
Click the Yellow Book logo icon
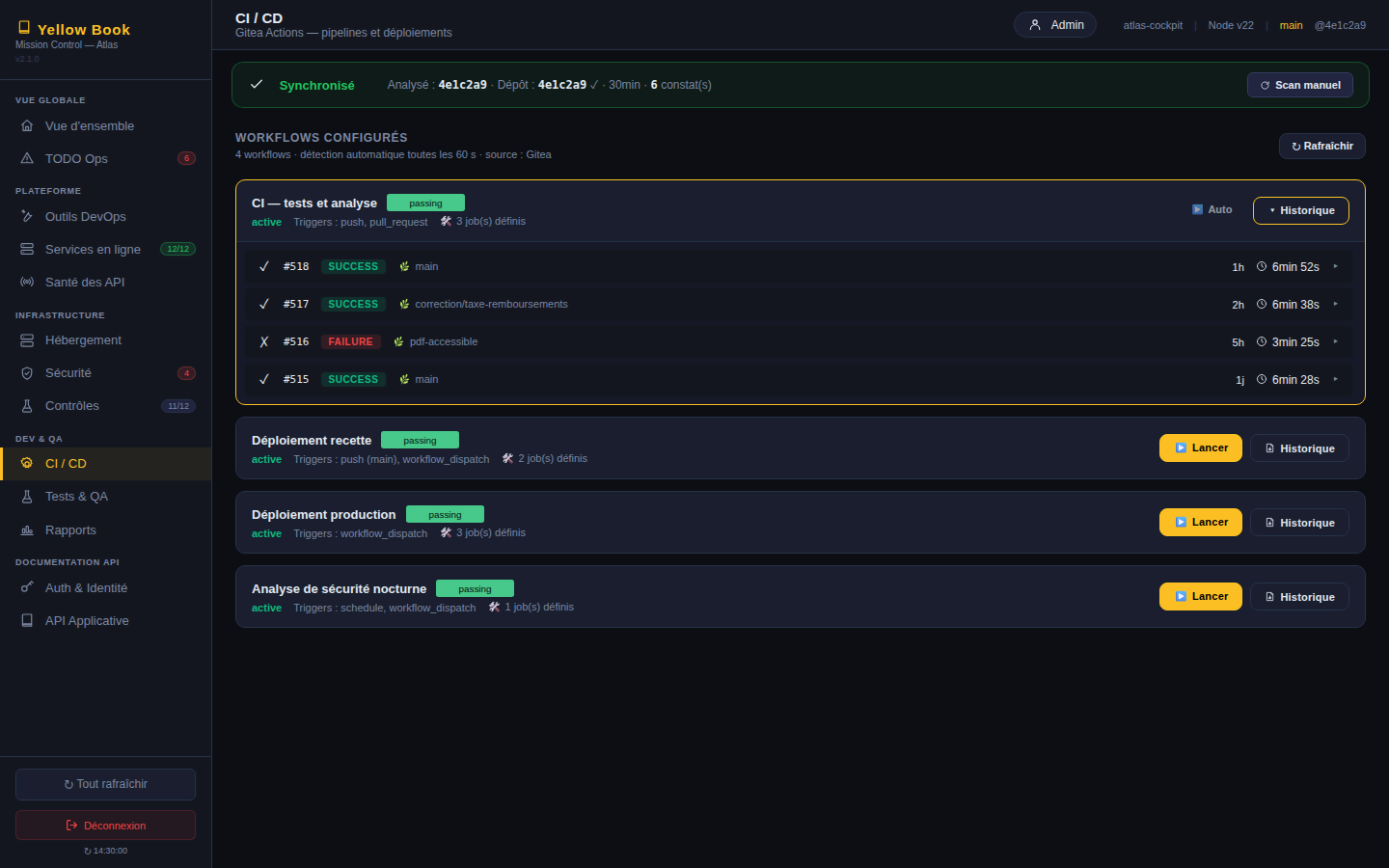coord(24,28)
